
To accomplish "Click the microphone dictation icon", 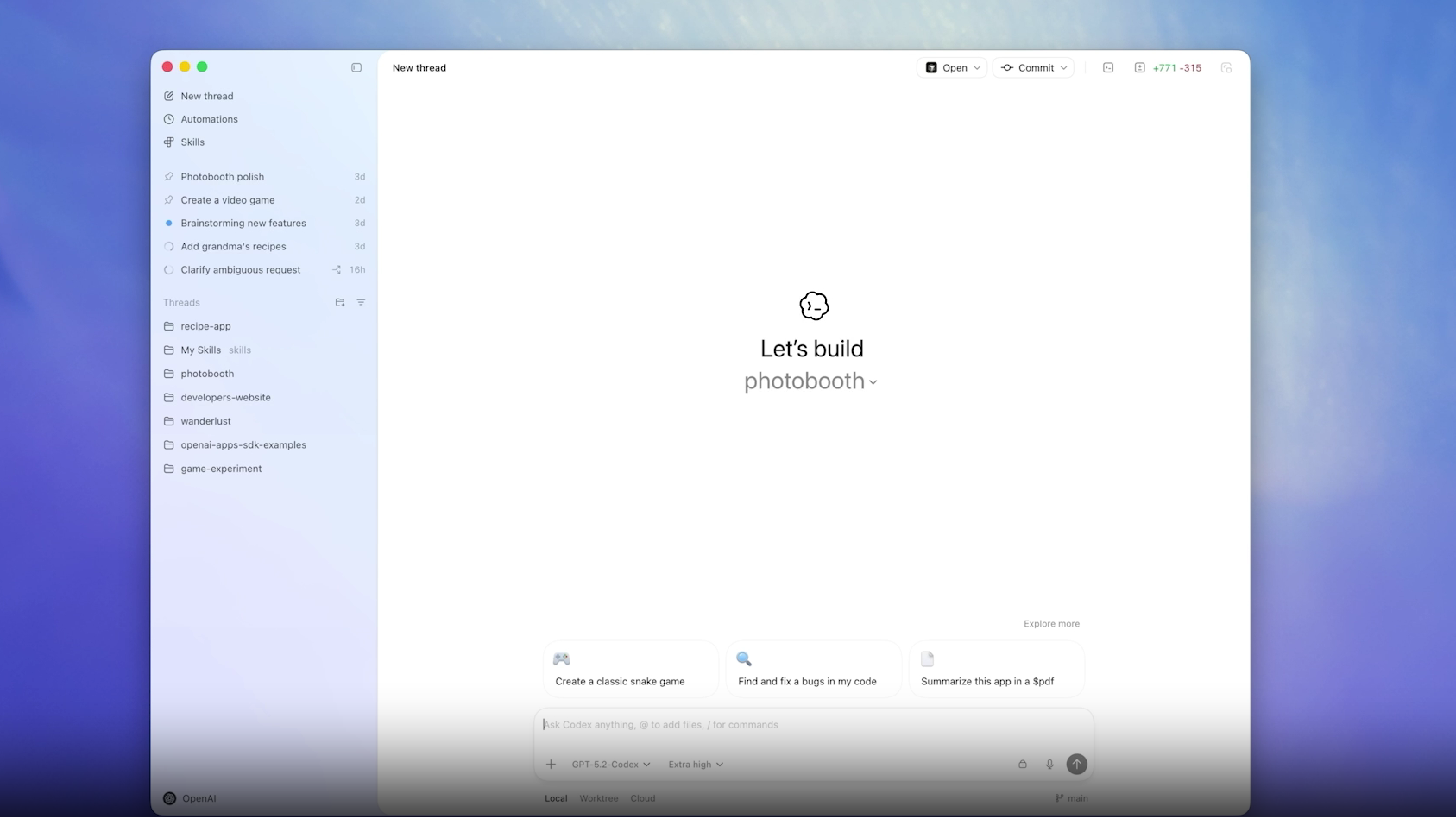I will tap(1049, 765).
